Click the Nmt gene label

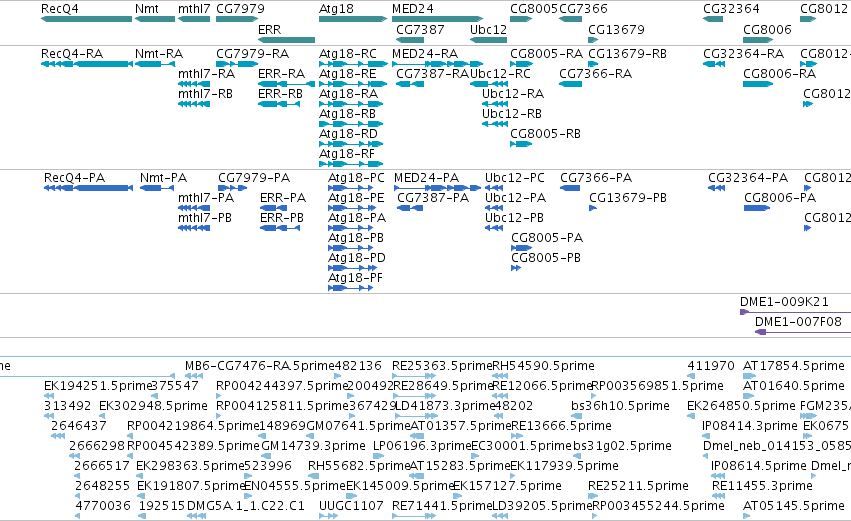pos(147,9)
